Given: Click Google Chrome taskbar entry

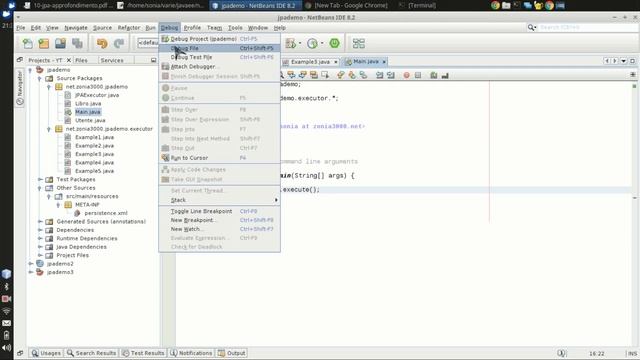Looking at the screenshot, I should click(347, 5).
